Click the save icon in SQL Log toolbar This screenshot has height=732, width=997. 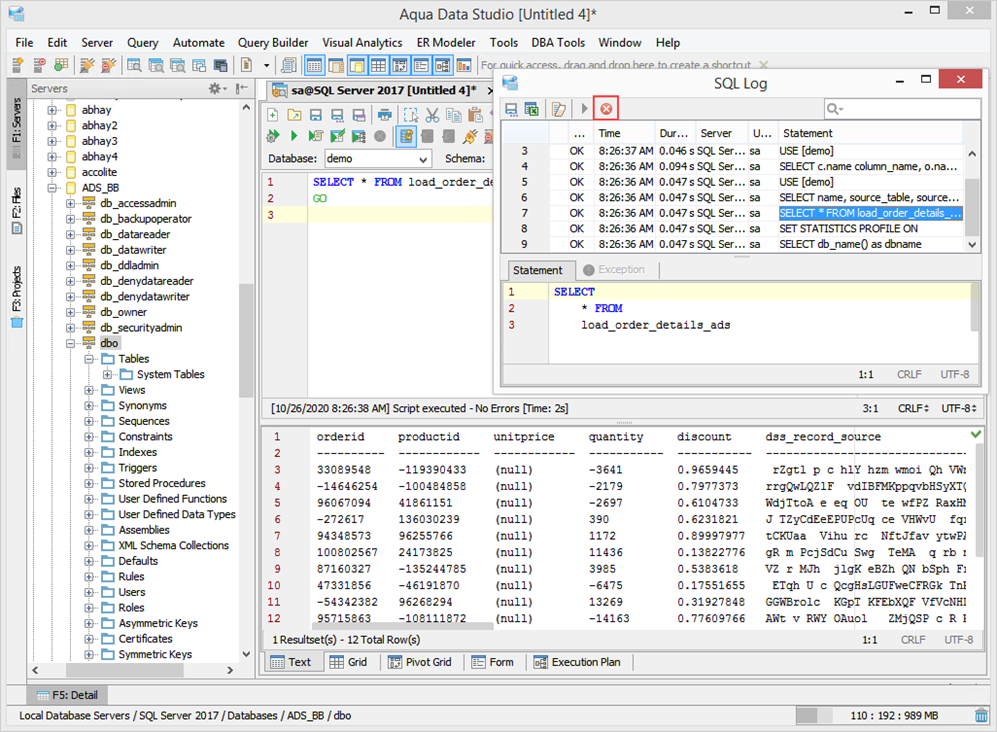pos(512,108)
